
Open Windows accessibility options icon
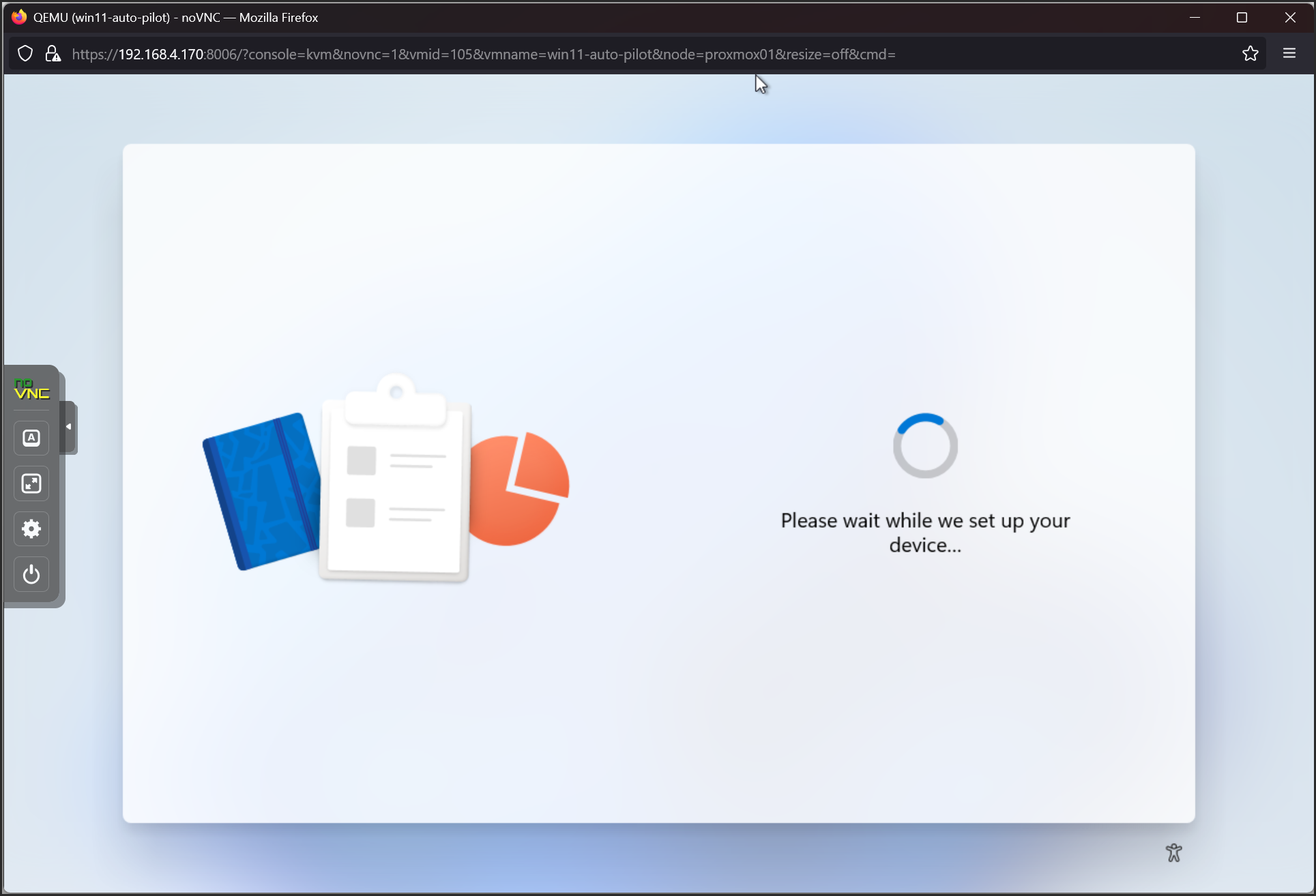(x=1173, y=852)
